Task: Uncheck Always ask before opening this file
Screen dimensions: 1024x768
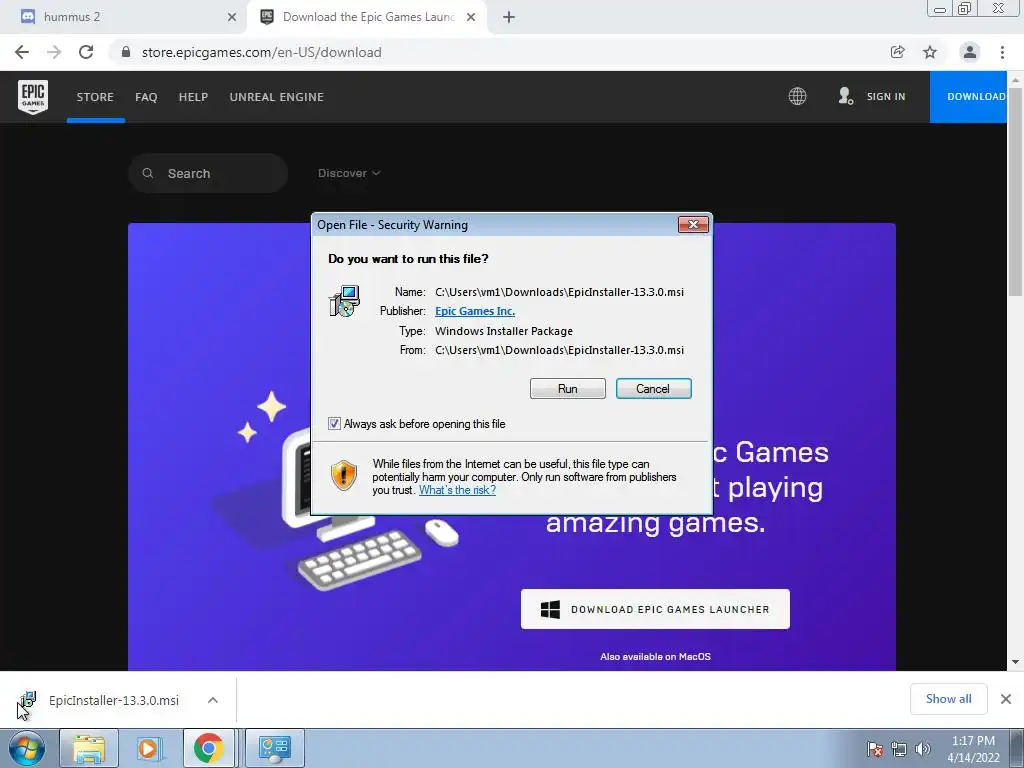Action: click(x=334, y=424)
